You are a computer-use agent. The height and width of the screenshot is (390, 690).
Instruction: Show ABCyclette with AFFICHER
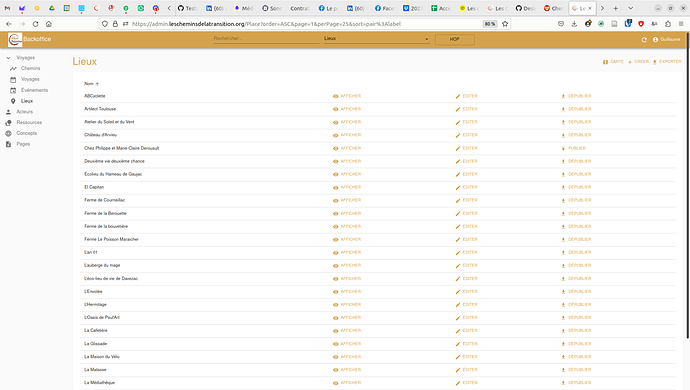click(x=347, y=96)
